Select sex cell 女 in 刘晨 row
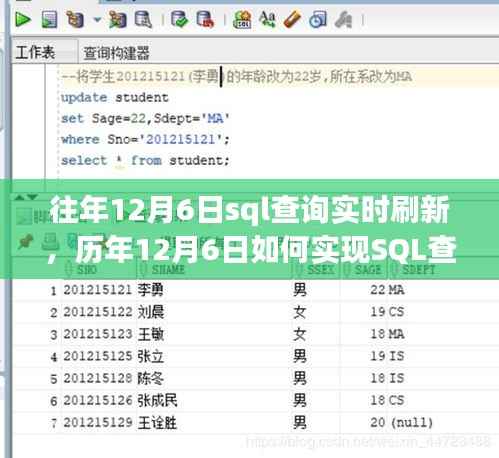This screenshot has width=499, height=458. click(300, 312)
